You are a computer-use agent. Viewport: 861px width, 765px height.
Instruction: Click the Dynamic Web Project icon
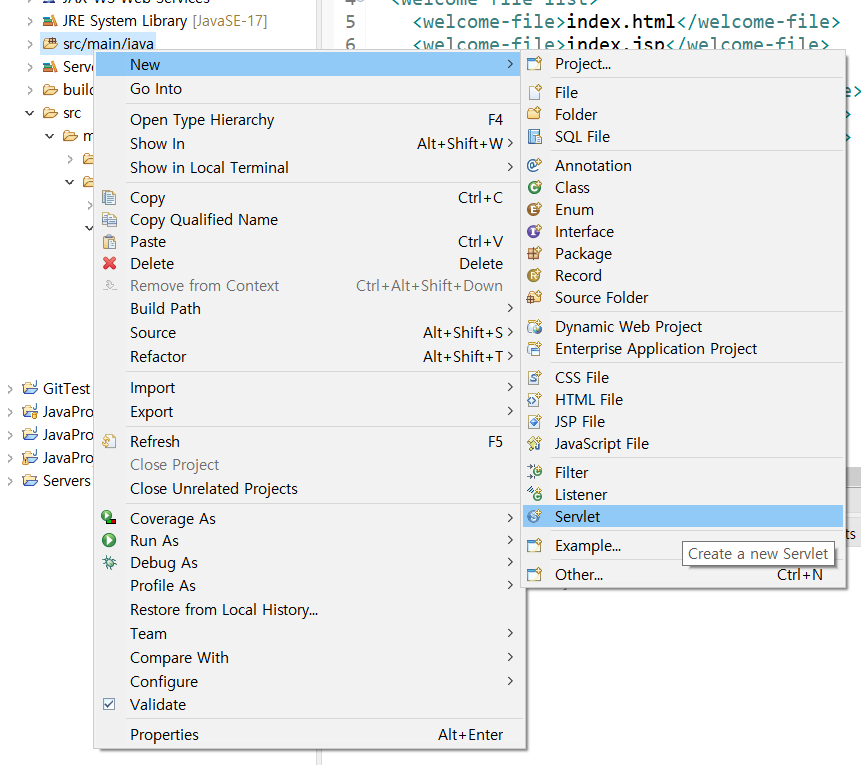(x=535, y=326)
